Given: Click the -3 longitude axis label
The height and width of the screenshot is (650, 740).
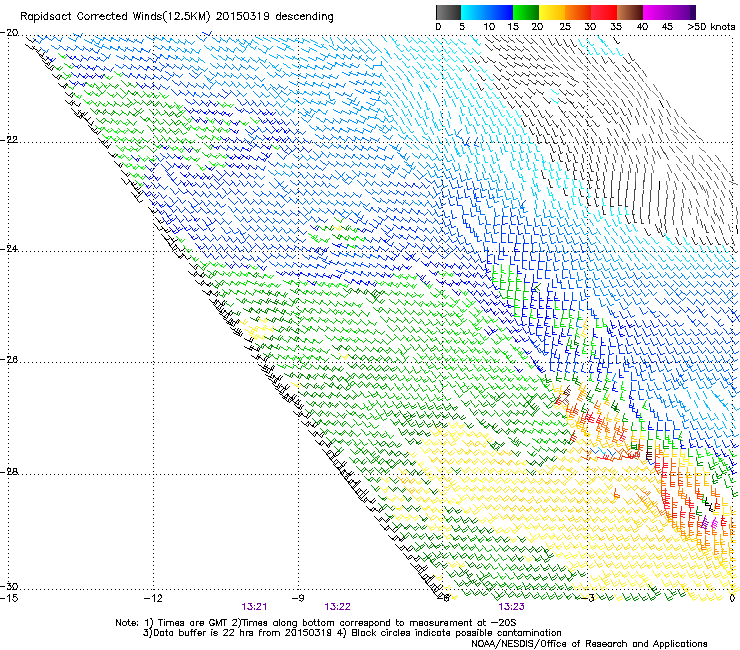Looking at the screenshot, I should pos(588,598).
